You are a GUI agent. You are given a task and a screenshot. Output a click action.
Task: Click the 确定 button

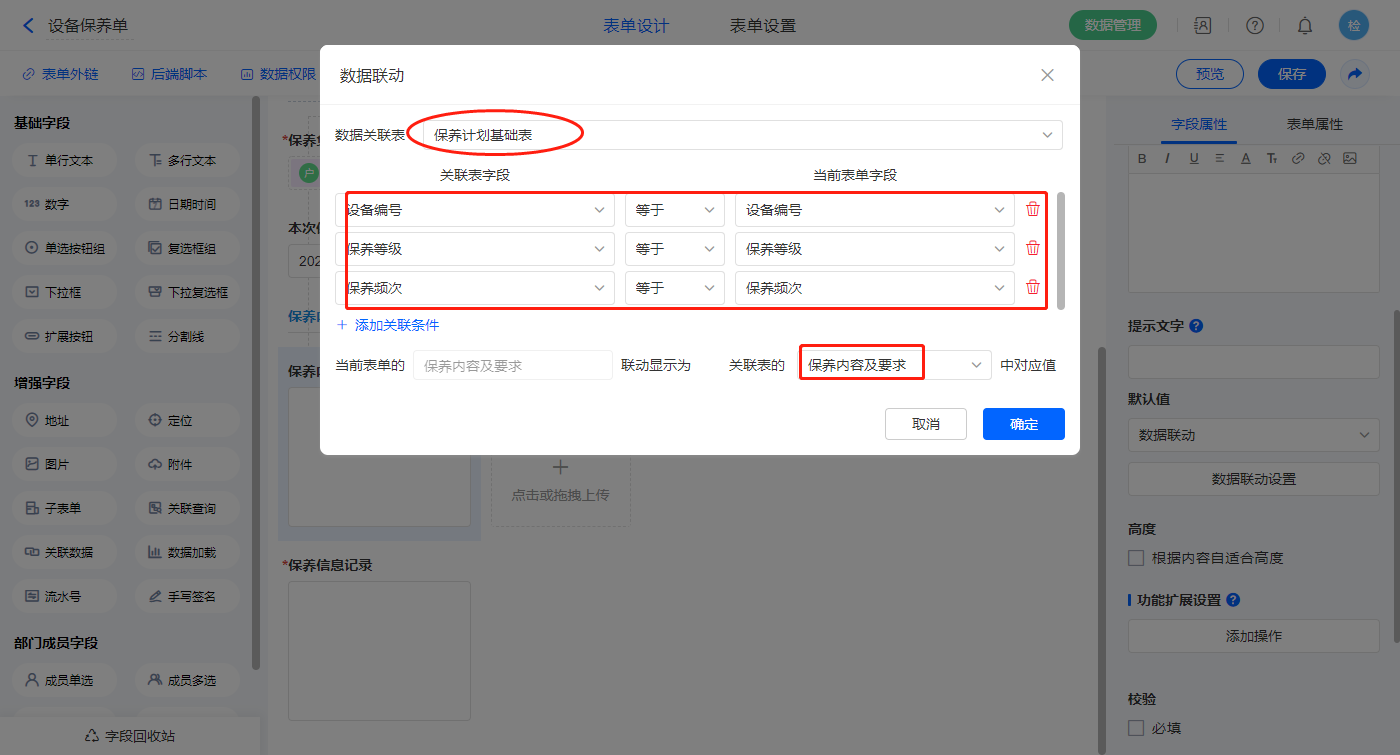click(1023, 424)
